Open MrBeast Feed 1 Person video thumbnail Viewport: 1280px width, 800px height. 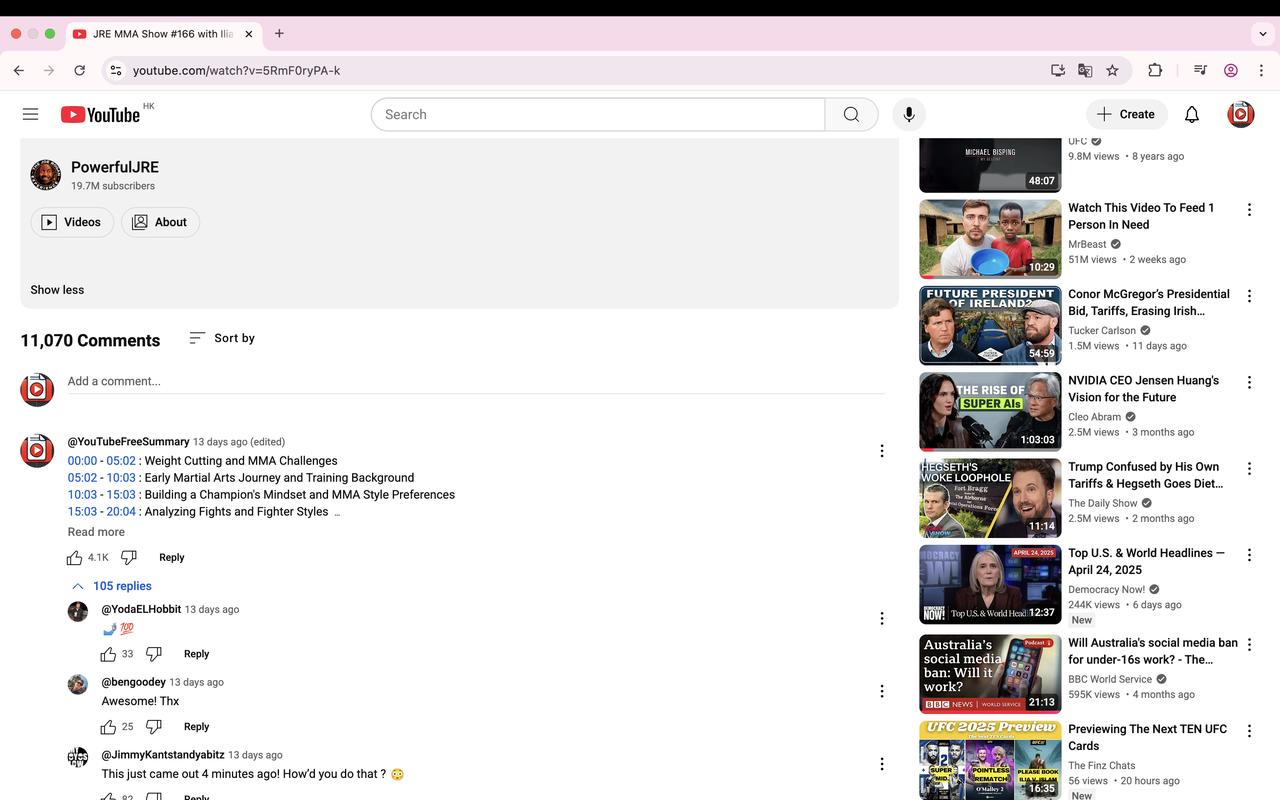tap(990, 239)
